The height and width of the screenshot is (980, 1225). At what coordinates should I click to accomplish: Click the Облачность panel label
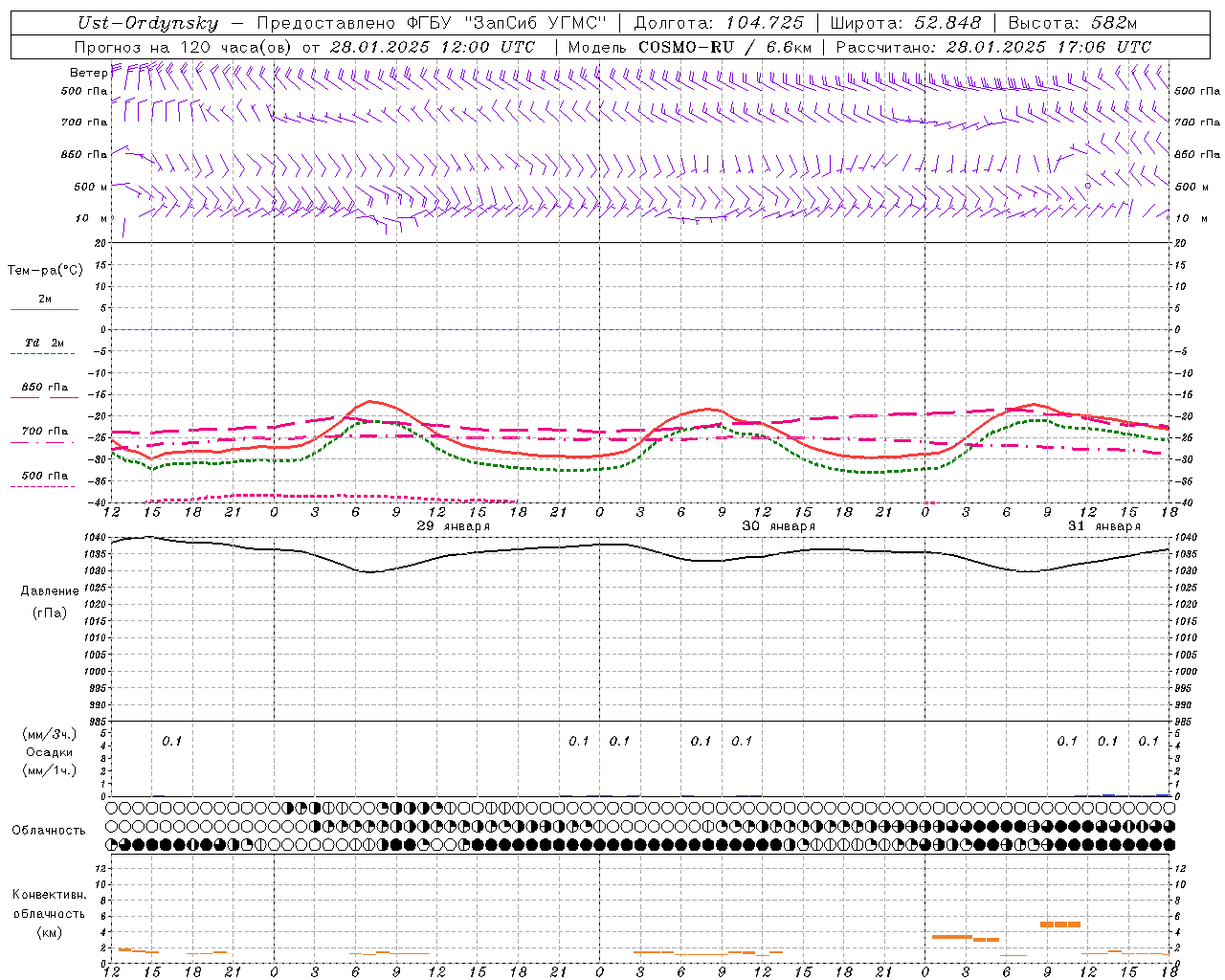coord(49,830)
